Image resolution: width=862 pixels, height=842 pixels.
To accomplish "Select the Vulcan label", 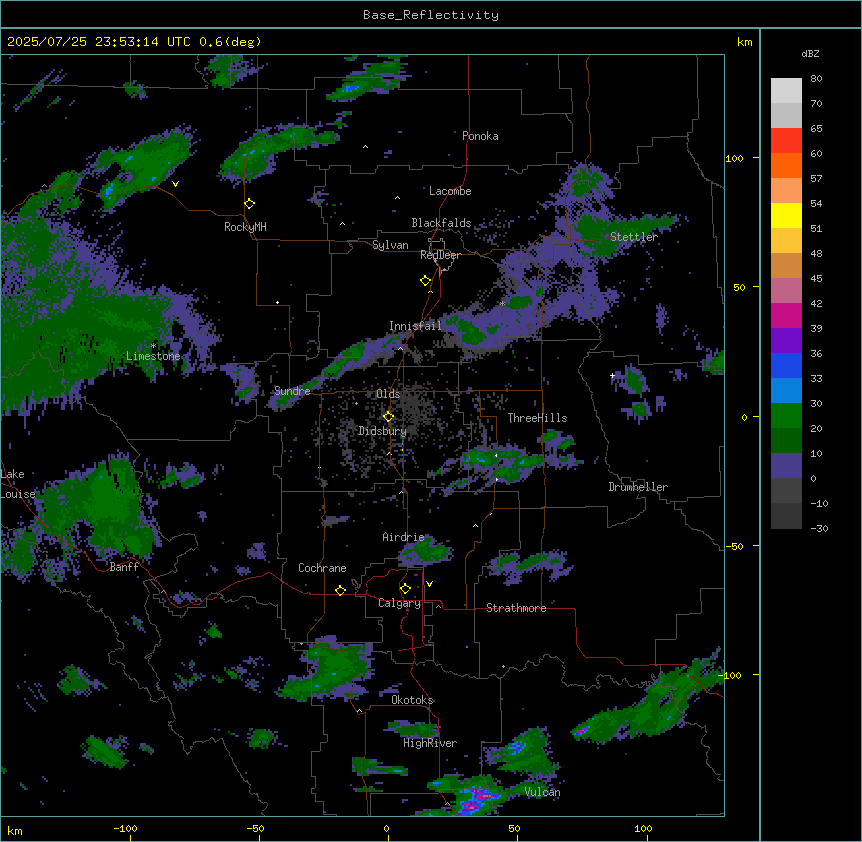I will [x=543, y=792].
